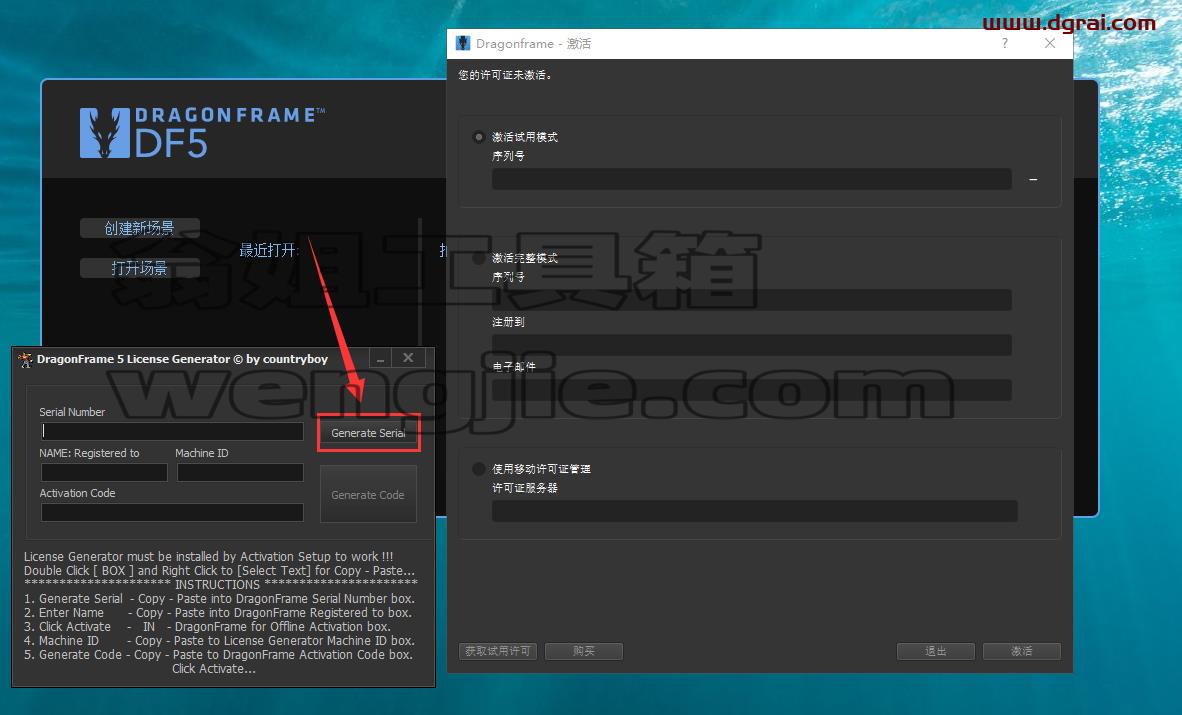Click the Generate Serial button

point(368,433)
